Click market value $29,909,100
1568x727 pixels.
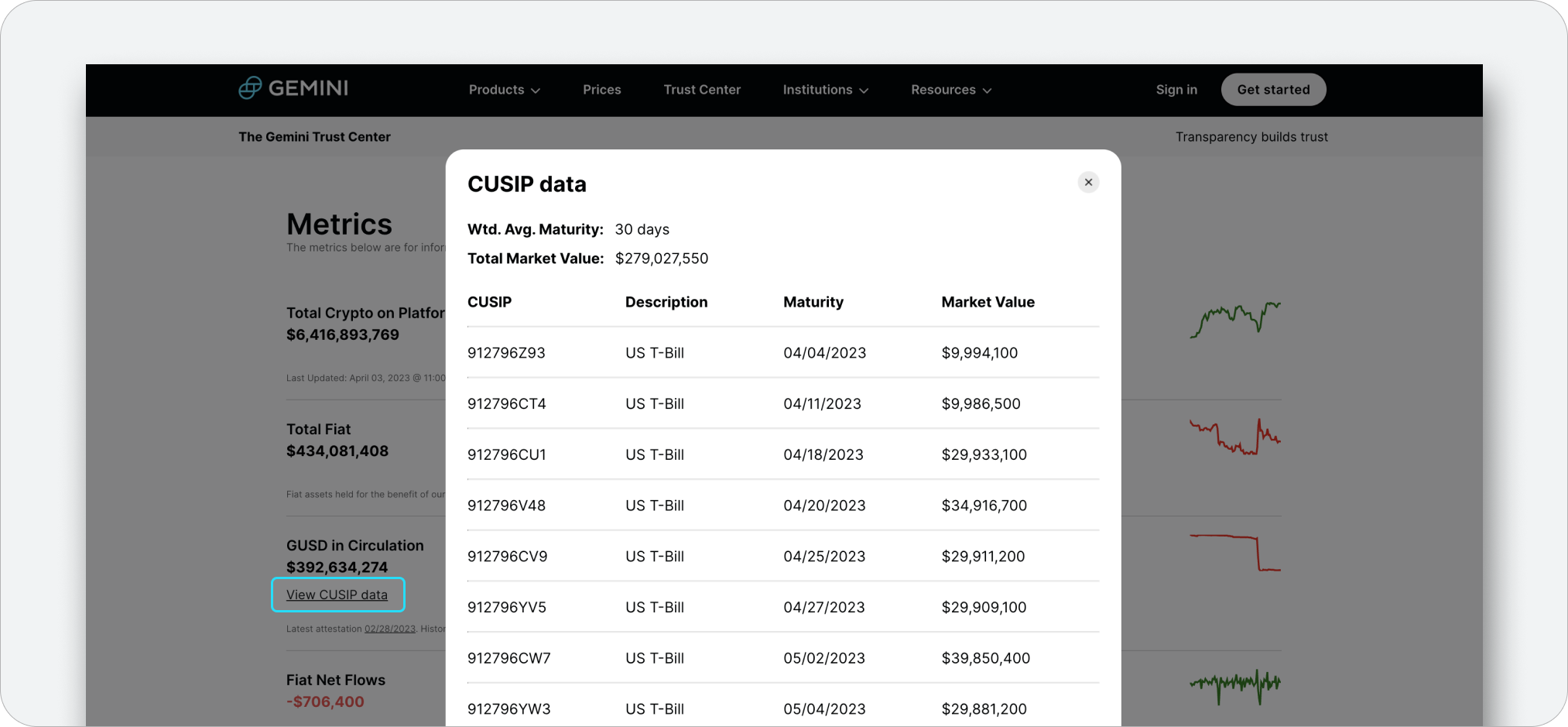point(984,608)
